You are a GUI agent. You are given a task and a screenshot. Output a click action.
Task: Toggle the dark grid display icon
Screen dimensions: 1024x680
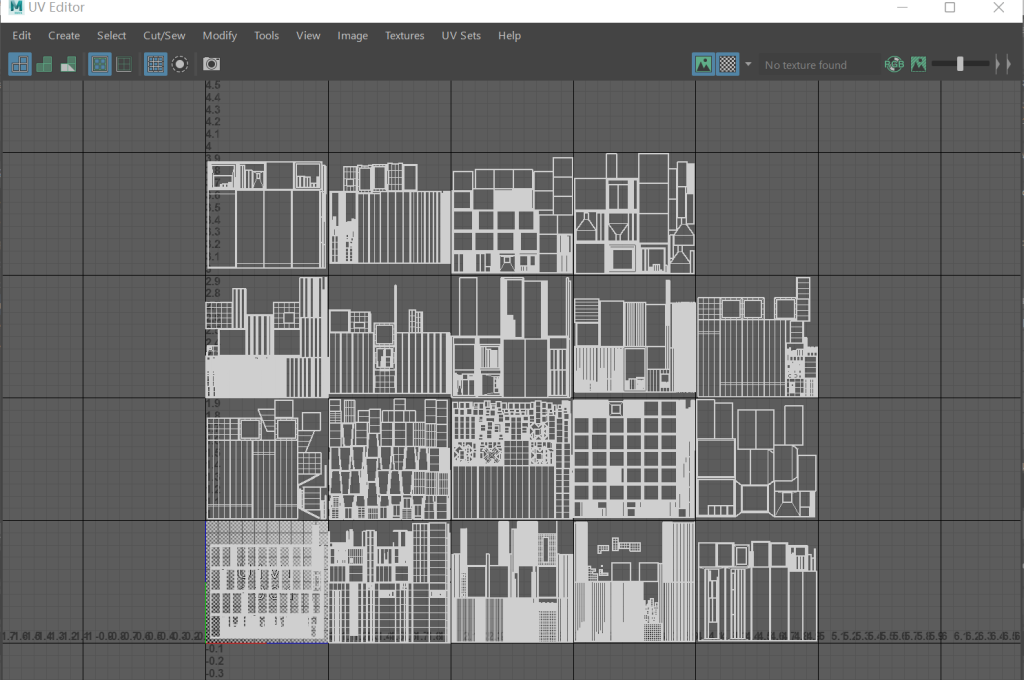point(124,64)
